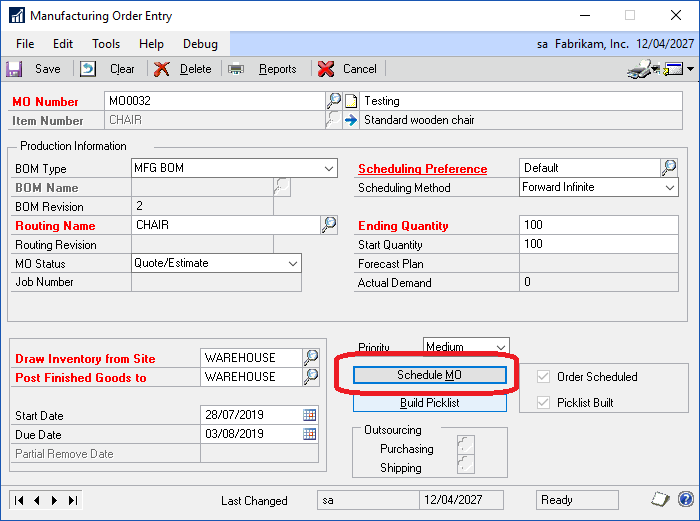Open the Debug menu
This screenshot has height=521, width=700.
point(200,44)
